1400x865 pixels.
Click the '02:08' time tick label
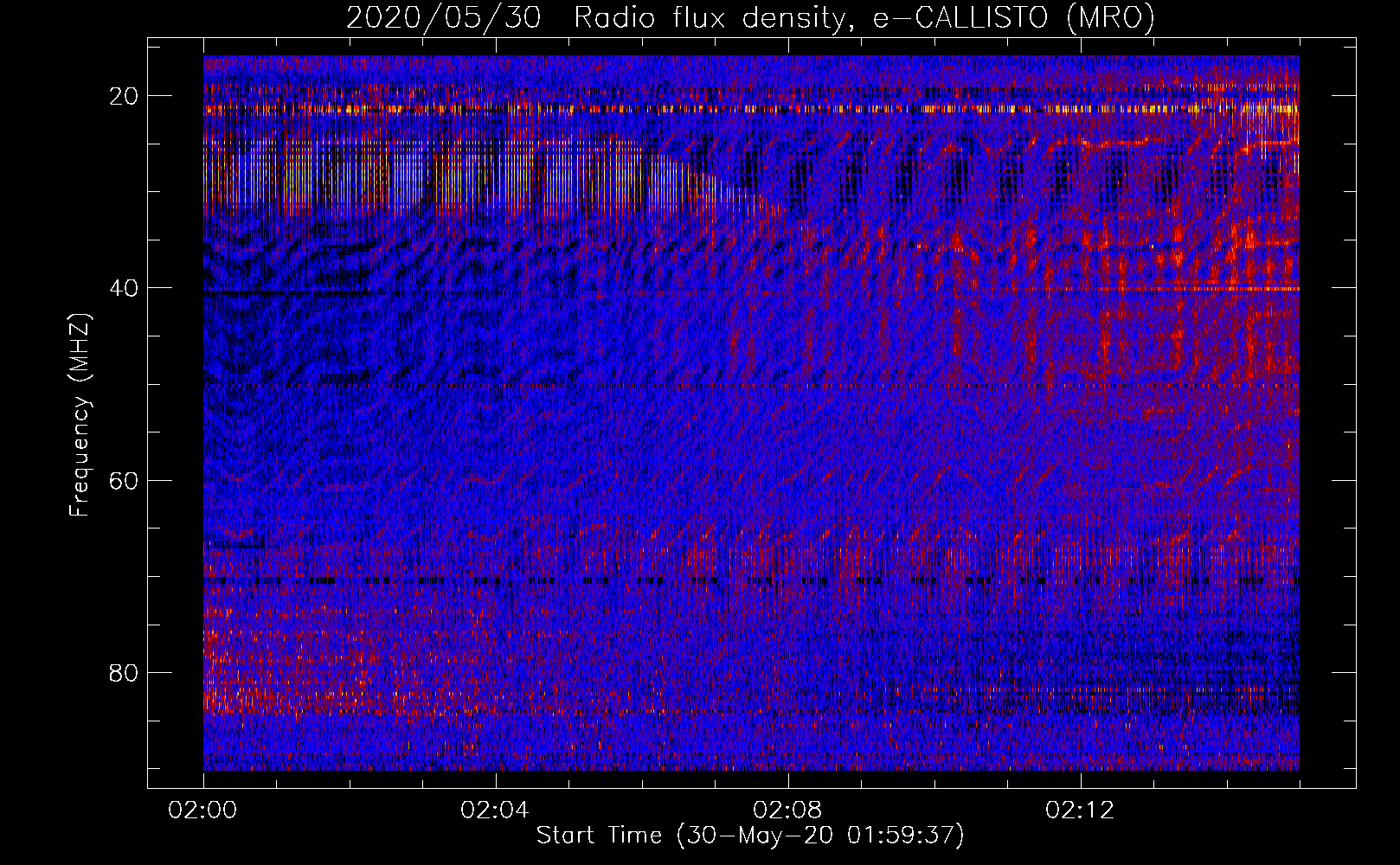click(787, 811)
